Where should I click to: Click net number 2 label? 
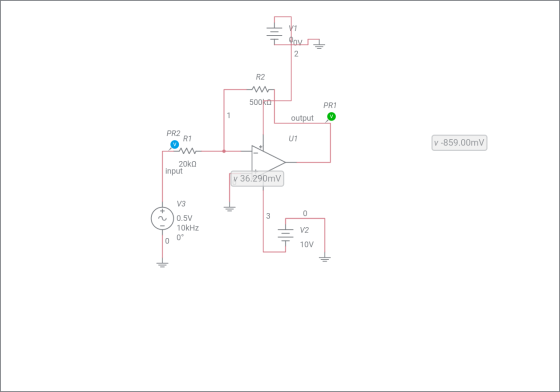pyautogui.click(x=296, y=54)
